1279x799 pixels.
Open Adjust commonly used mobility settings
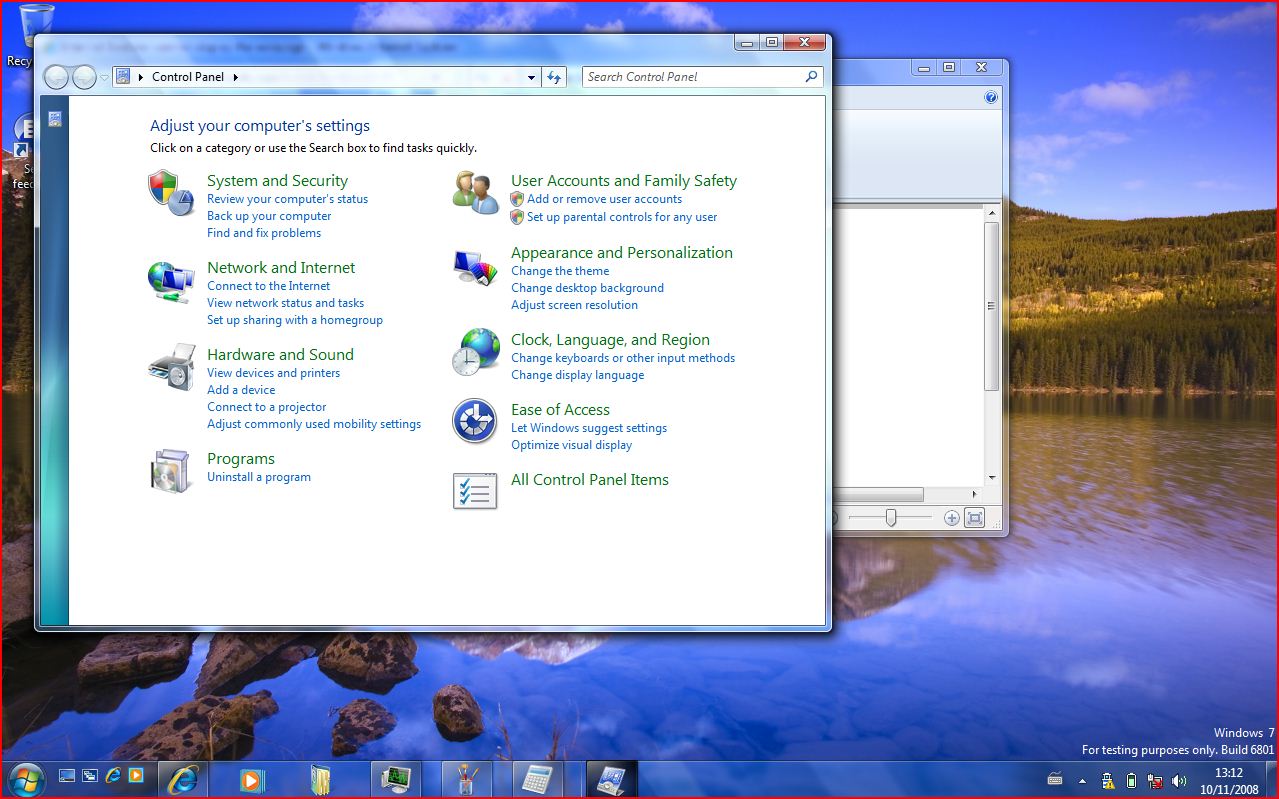tap(314, 424)
